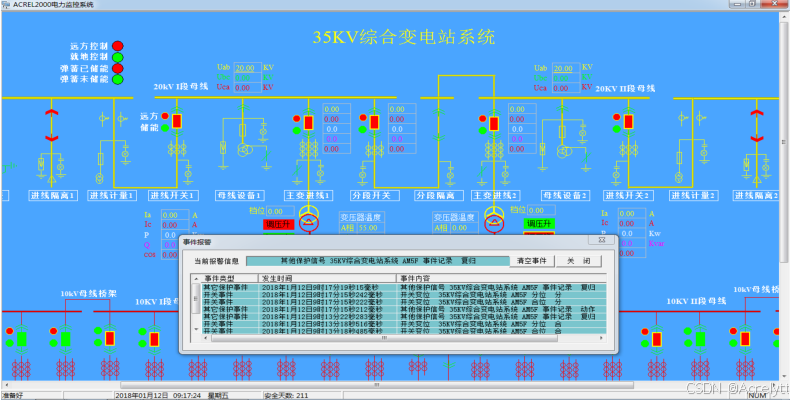
Task: Click event list scroll-up arrow
Action: 196,279
